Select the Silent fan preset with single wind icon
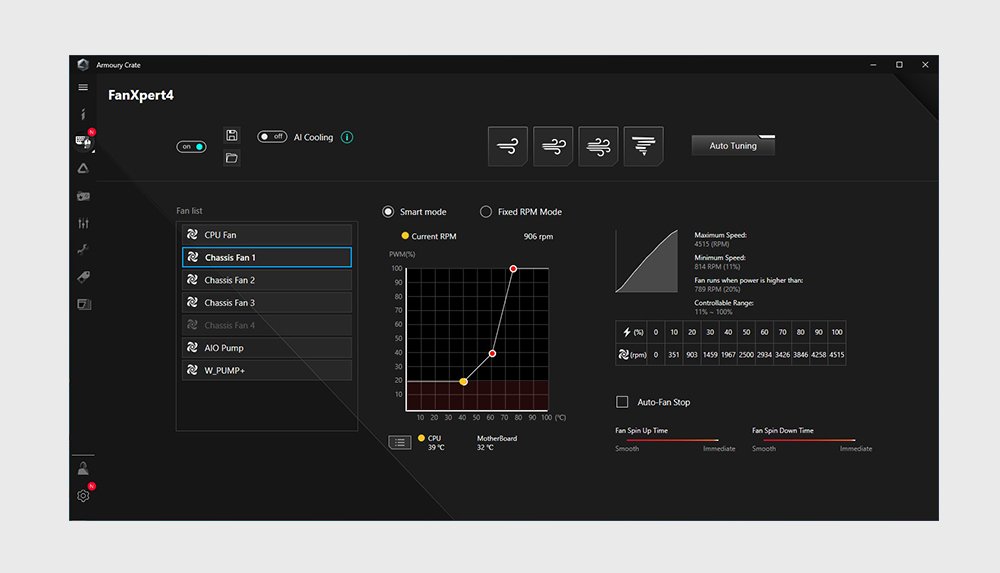The height and width of the screenshot is (573, 1000). point(507,146)
